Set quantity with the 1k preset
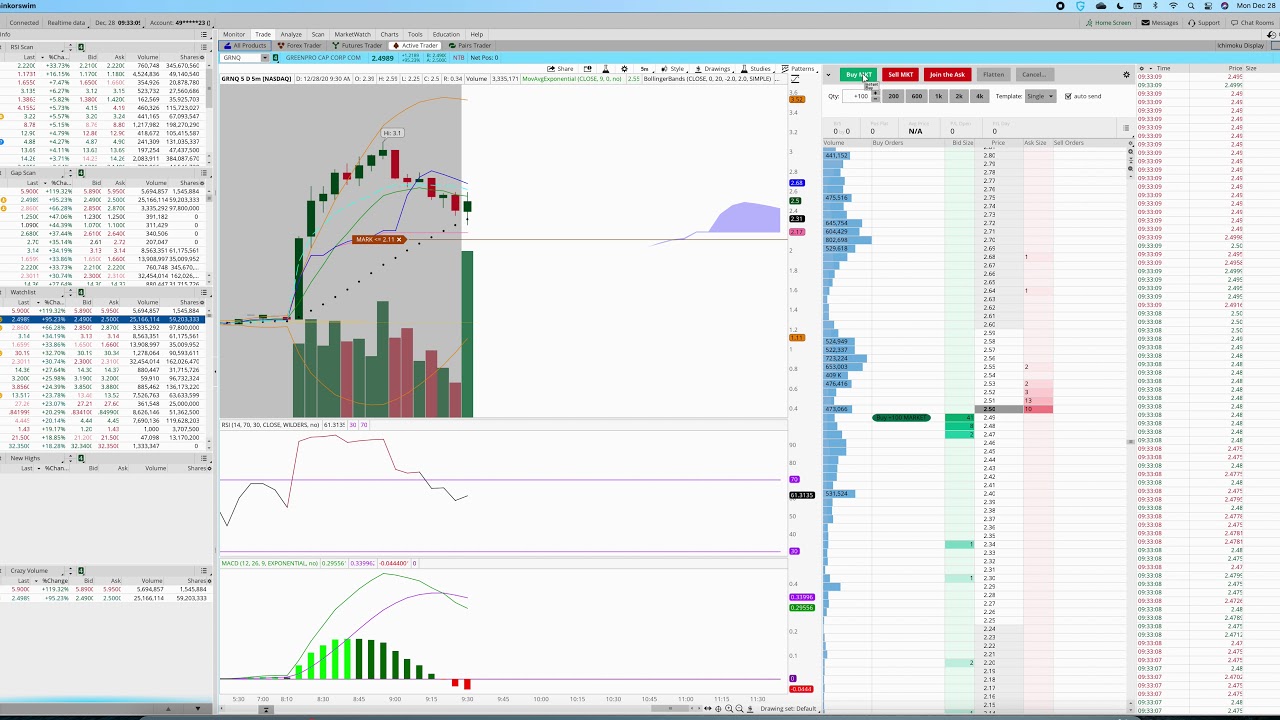 [938, 96]
